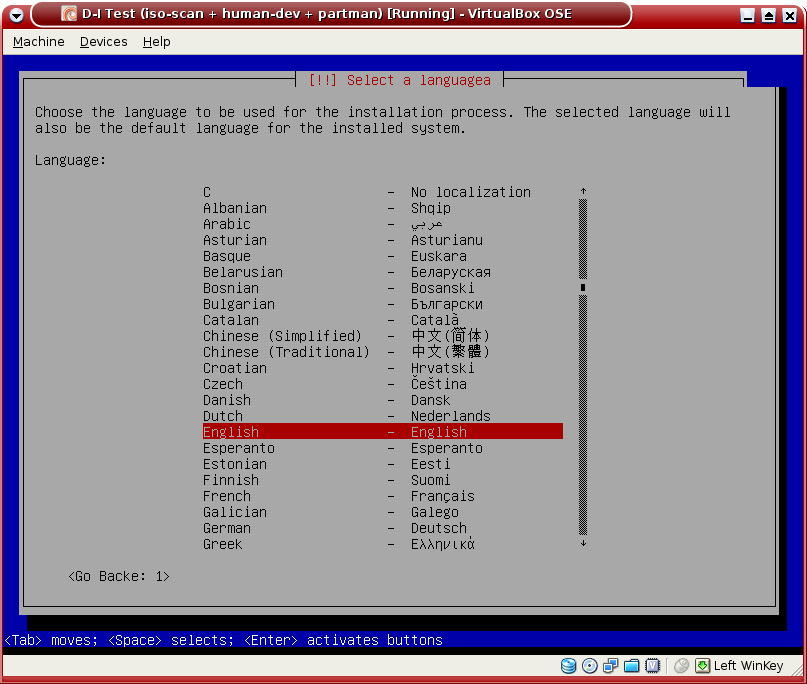Click the language list scroll-up arrow
Screen dimensions: 807x684
point(583,191)
